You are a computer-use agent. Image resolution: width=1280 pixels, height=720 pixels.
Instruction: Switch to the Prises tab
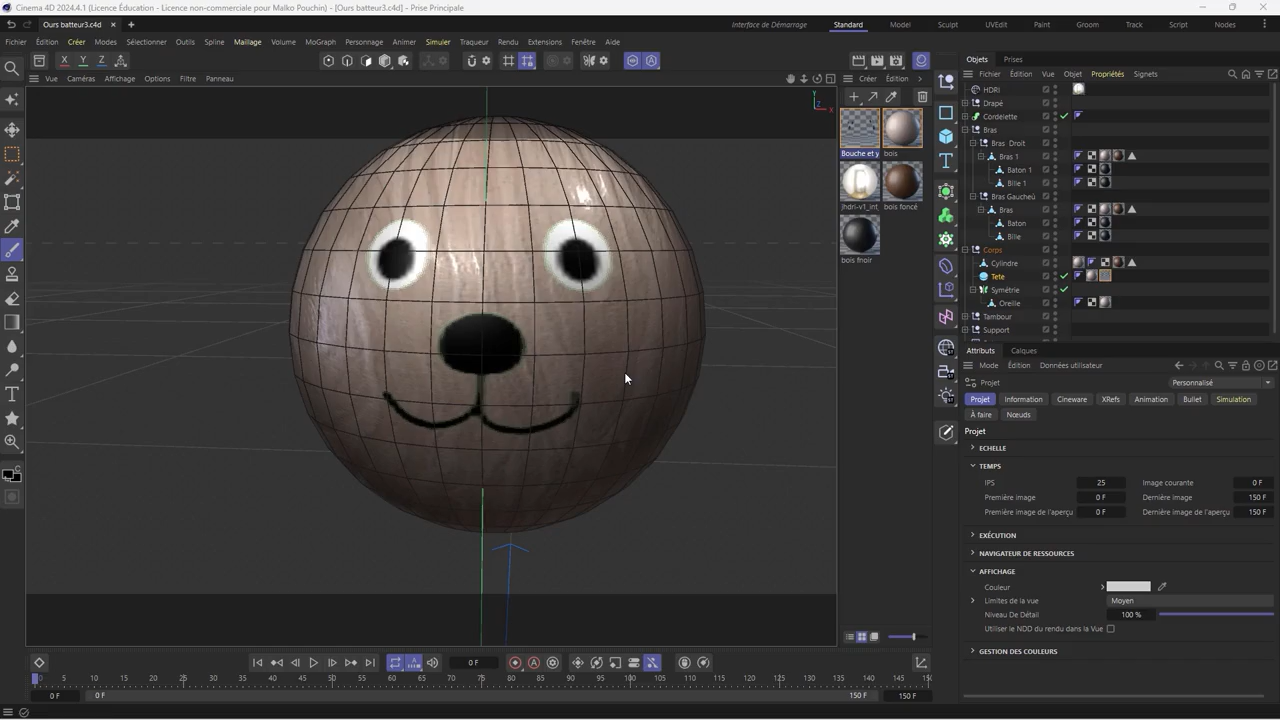click(x=1013, y=59)
